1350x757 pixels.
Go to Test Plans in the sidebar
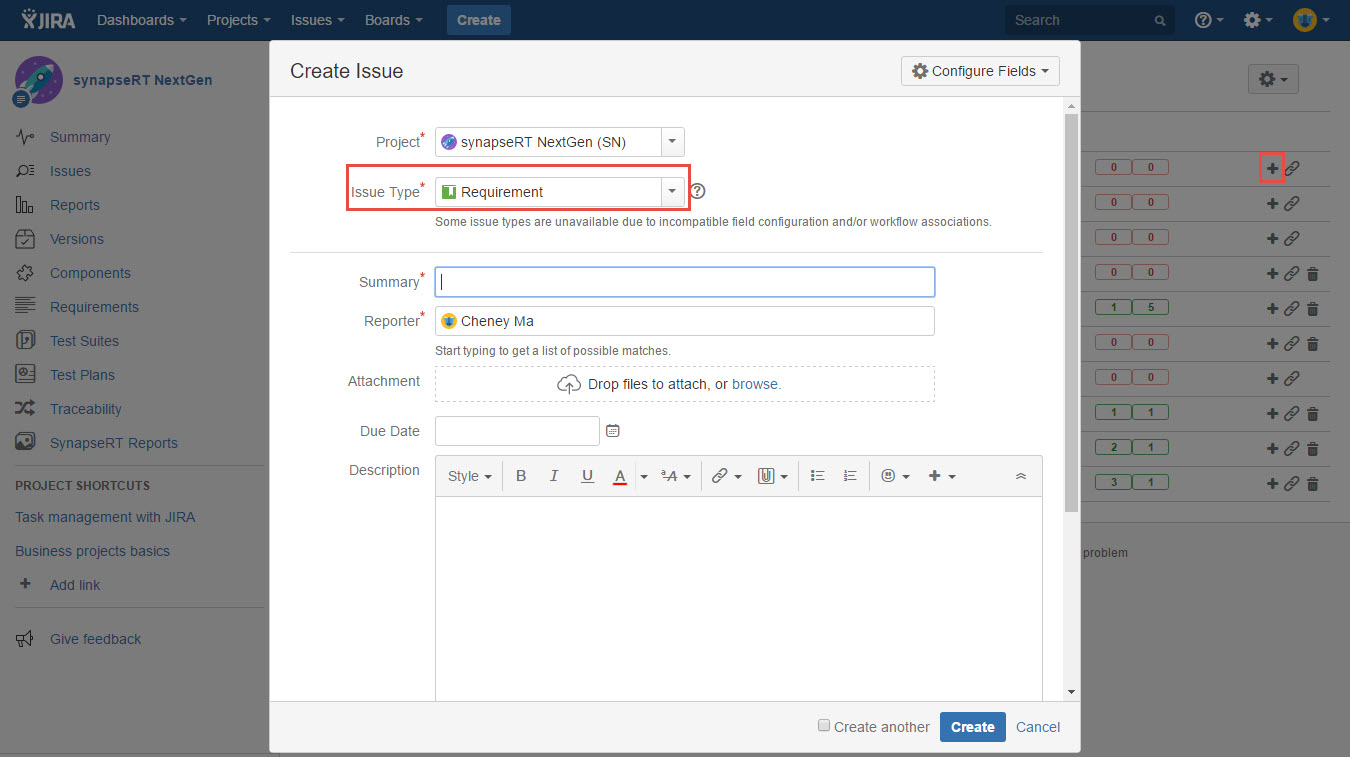[82, 375]
